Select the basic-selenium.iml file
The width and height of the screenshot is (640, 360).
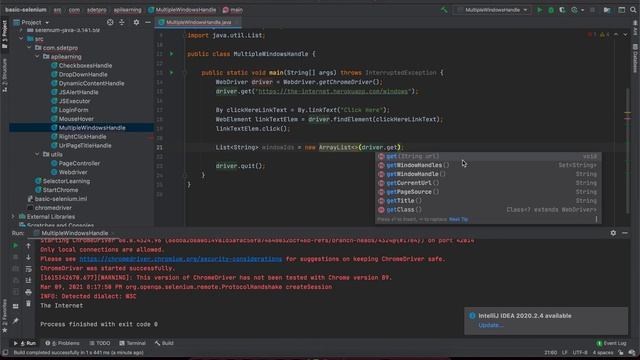(60, 199)
